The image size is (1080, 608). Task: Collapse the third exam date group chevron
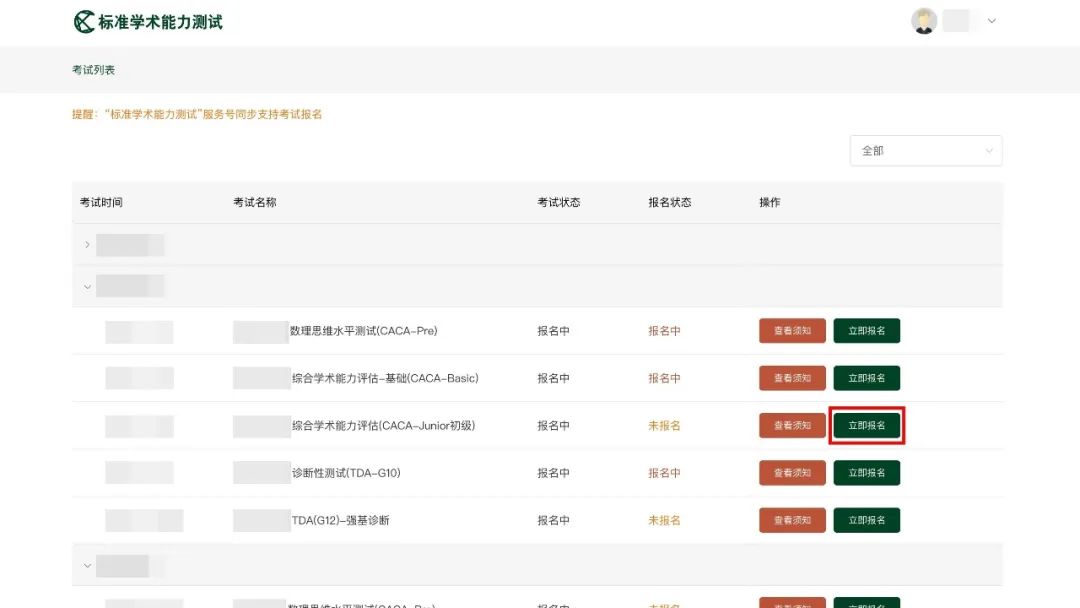[87, 566]
